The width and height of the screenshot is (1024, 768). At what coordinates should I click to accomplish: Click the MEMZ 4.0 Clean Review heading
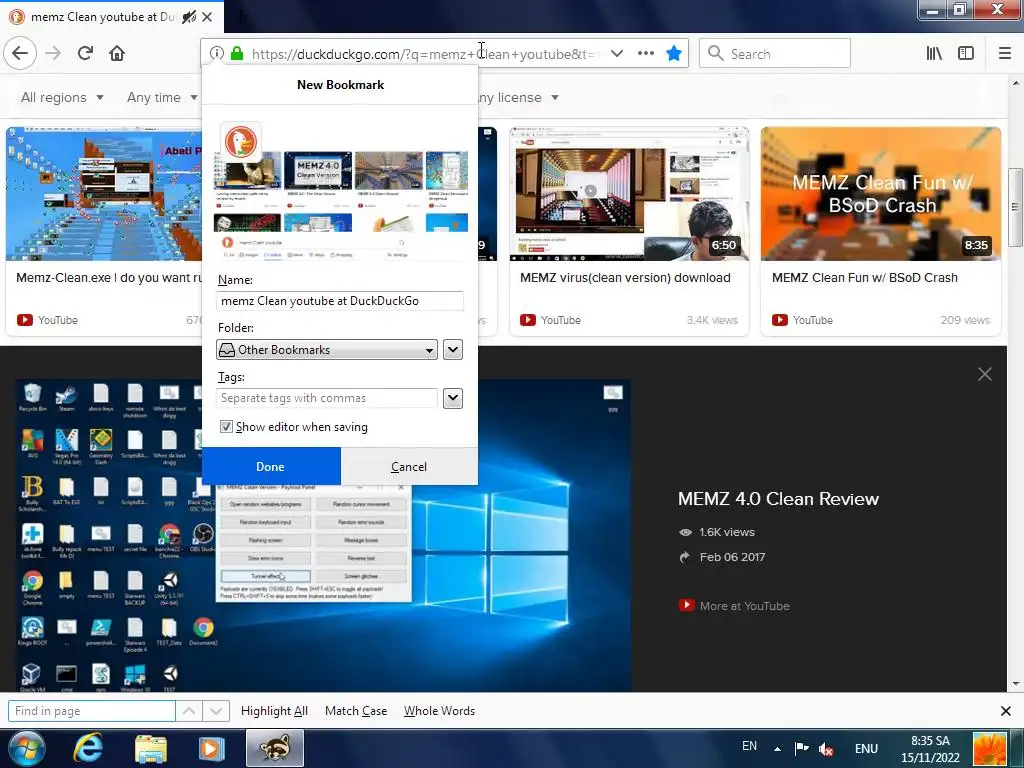778,499
